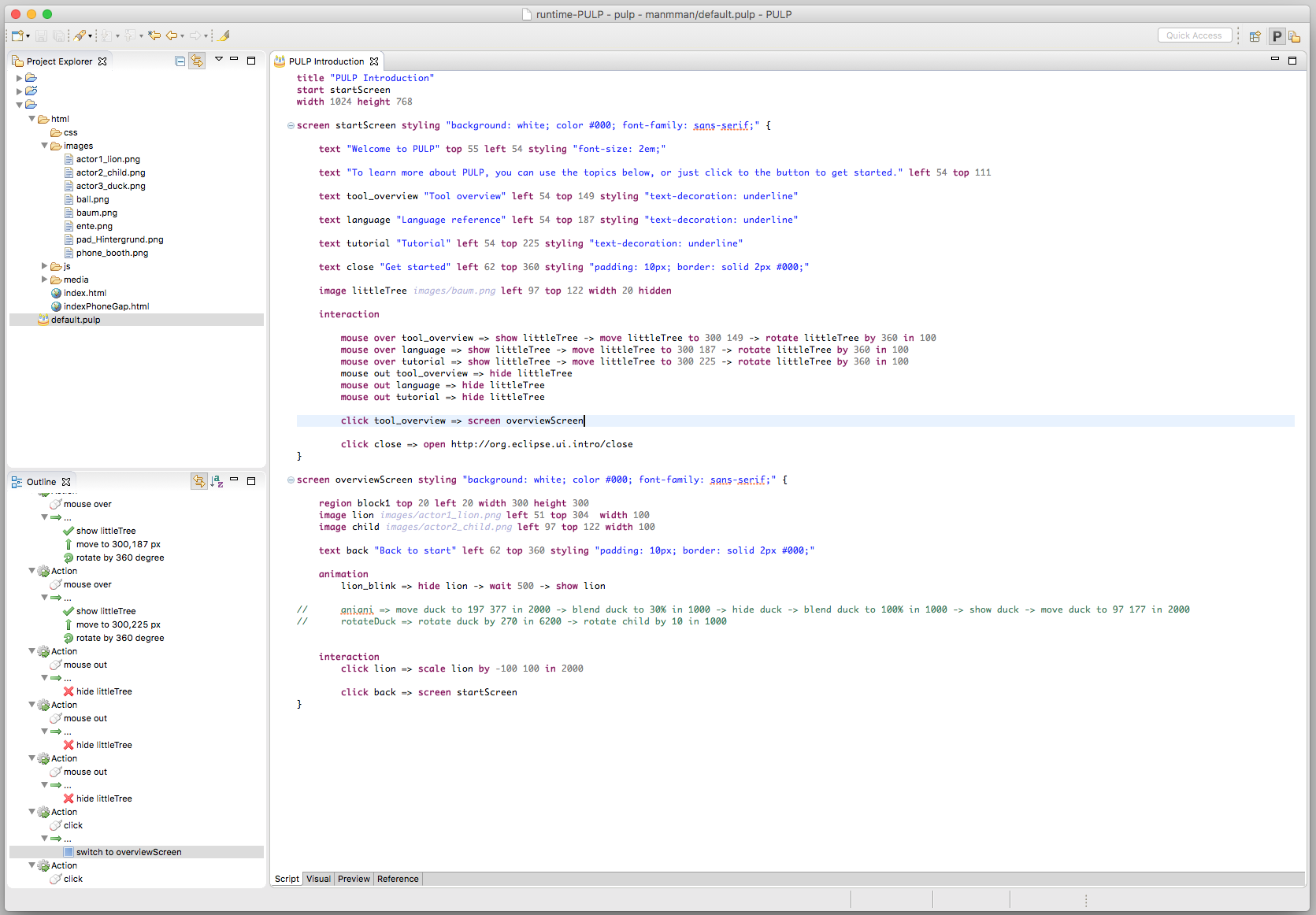
Task: Close the PULP Introduction editor tab
Action: [374, 61]
